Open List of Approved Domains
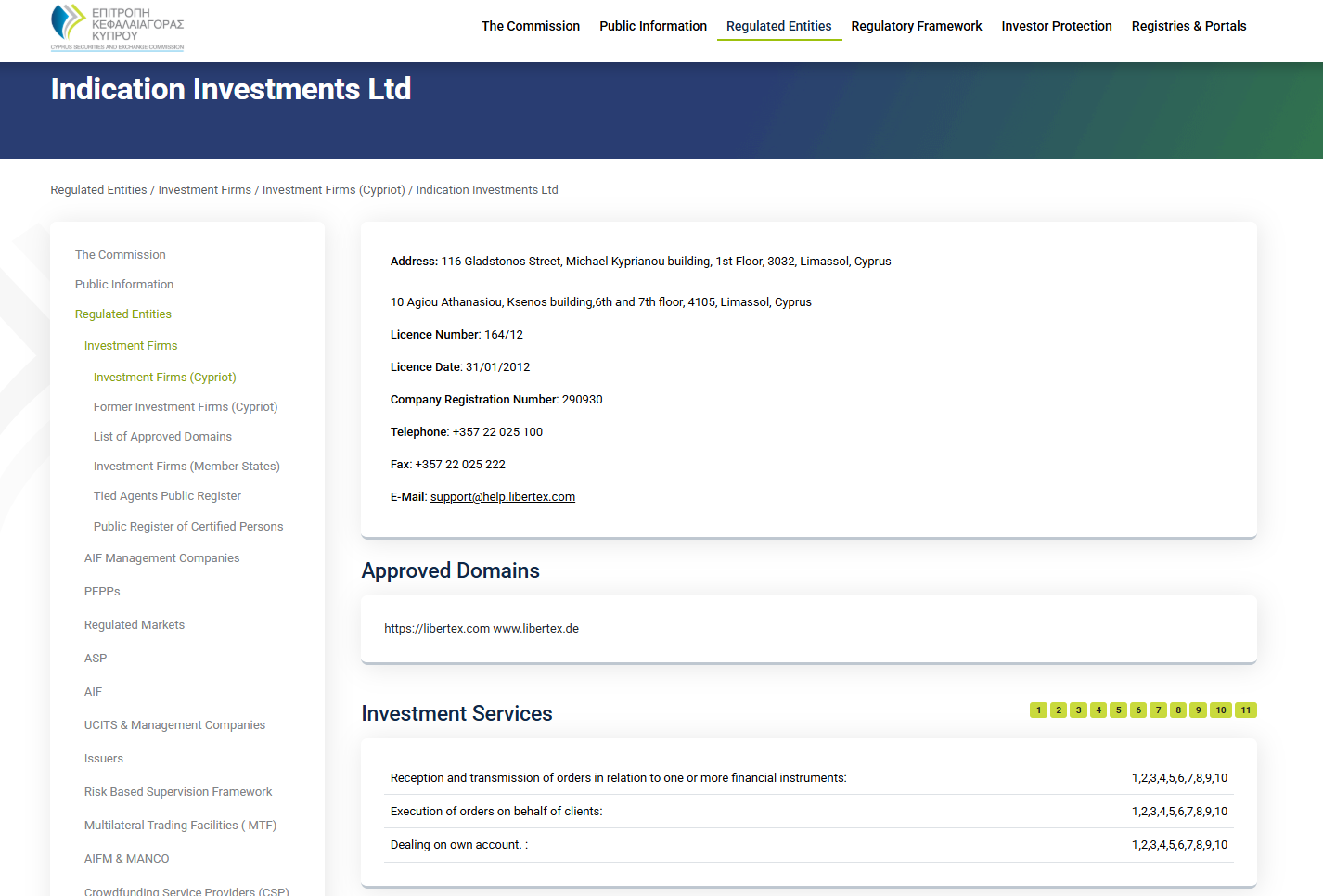The image size is (1323, 896). 162,437
